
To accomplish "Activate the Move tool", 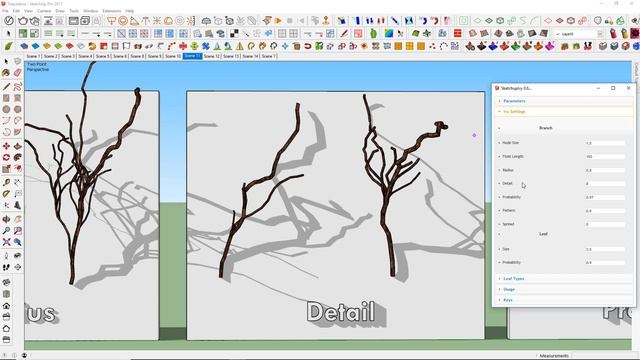I will 6,146.
